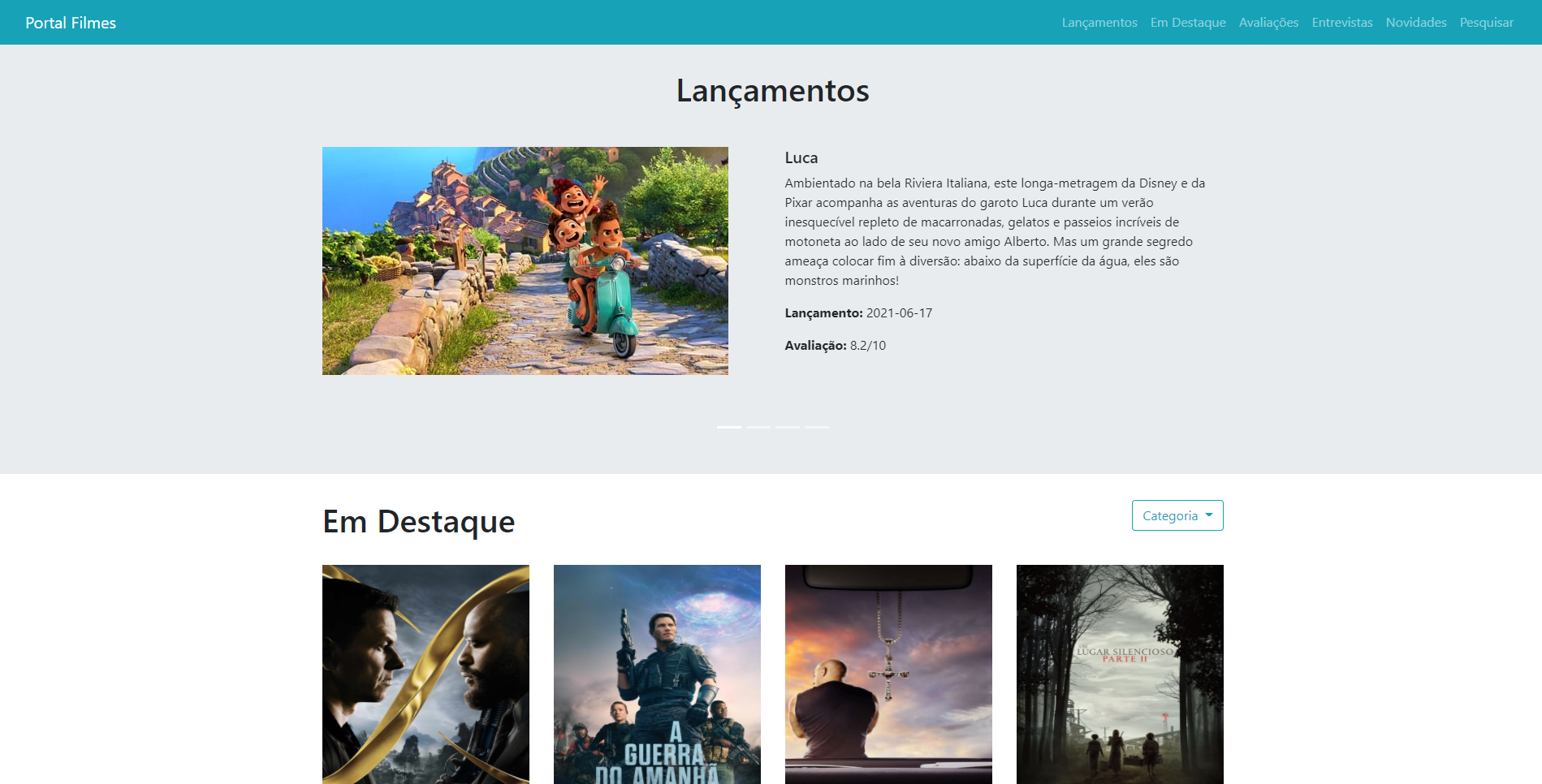
Task: Navigate to the Entrevistas section
Action: [1341, 23]
